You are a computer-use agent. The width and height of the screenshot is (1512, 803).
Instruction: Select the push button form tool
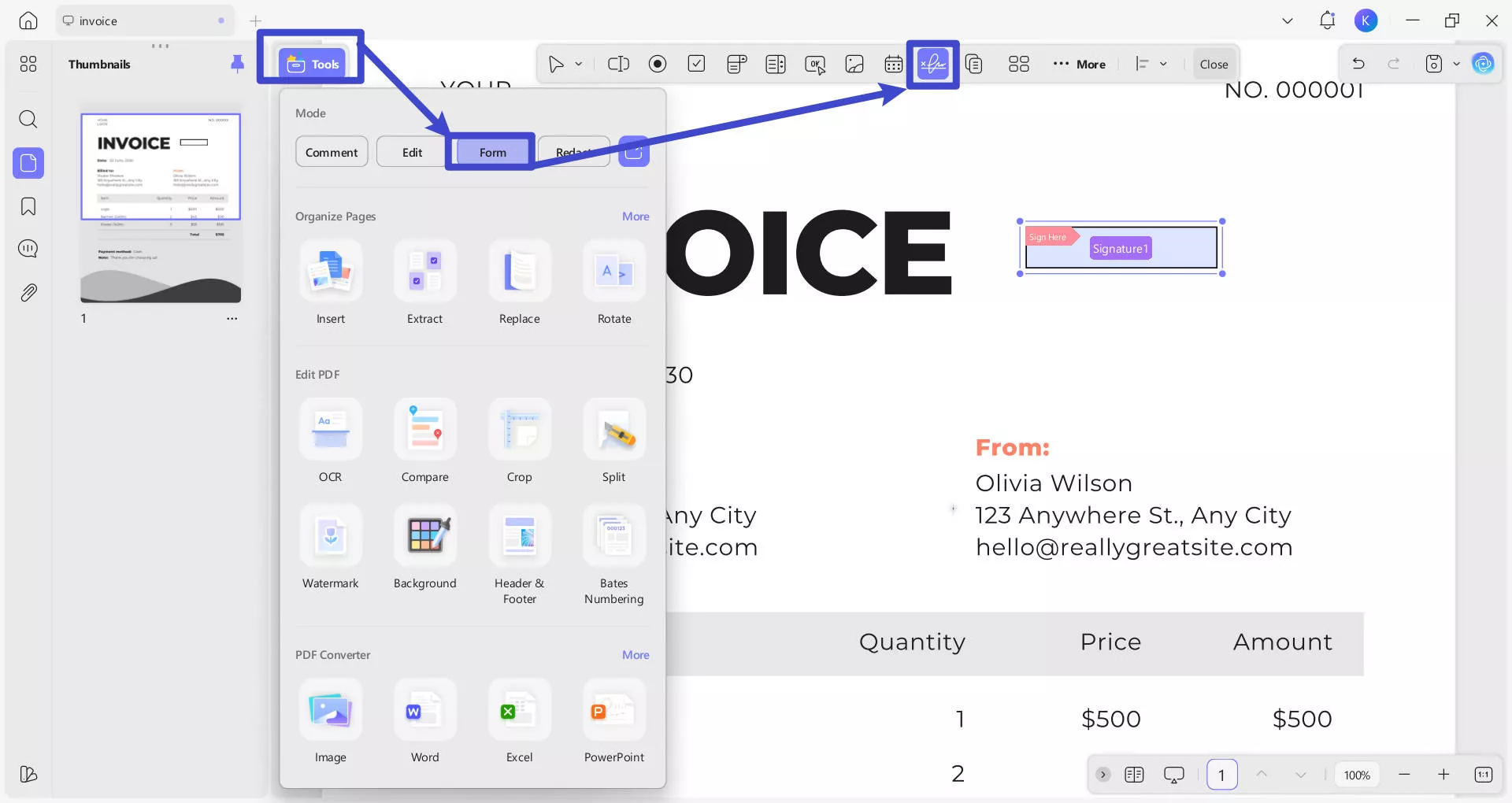pyautogui.click(x=815, y=64)
